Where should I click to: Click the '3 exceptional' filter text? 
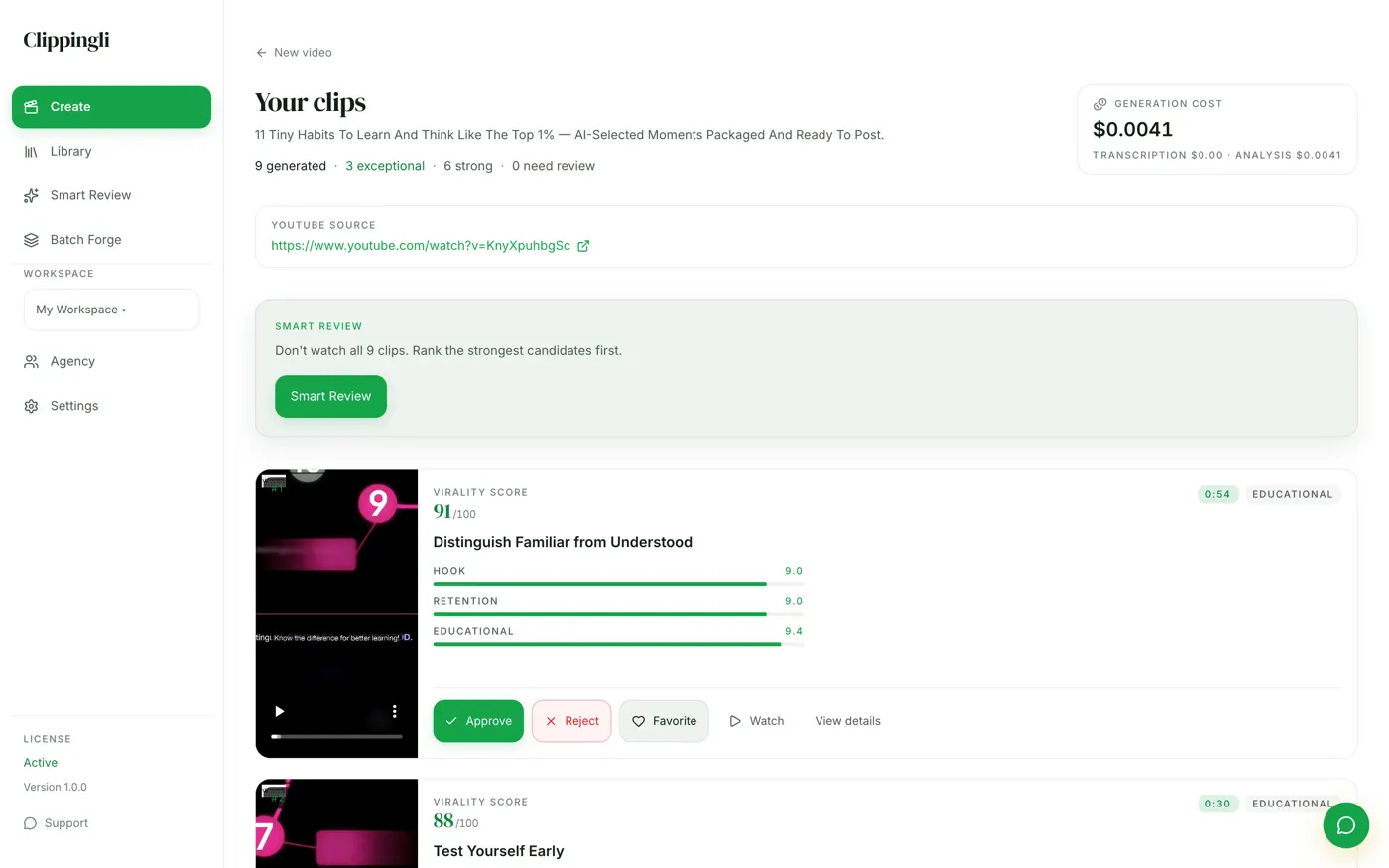[385, 166]
